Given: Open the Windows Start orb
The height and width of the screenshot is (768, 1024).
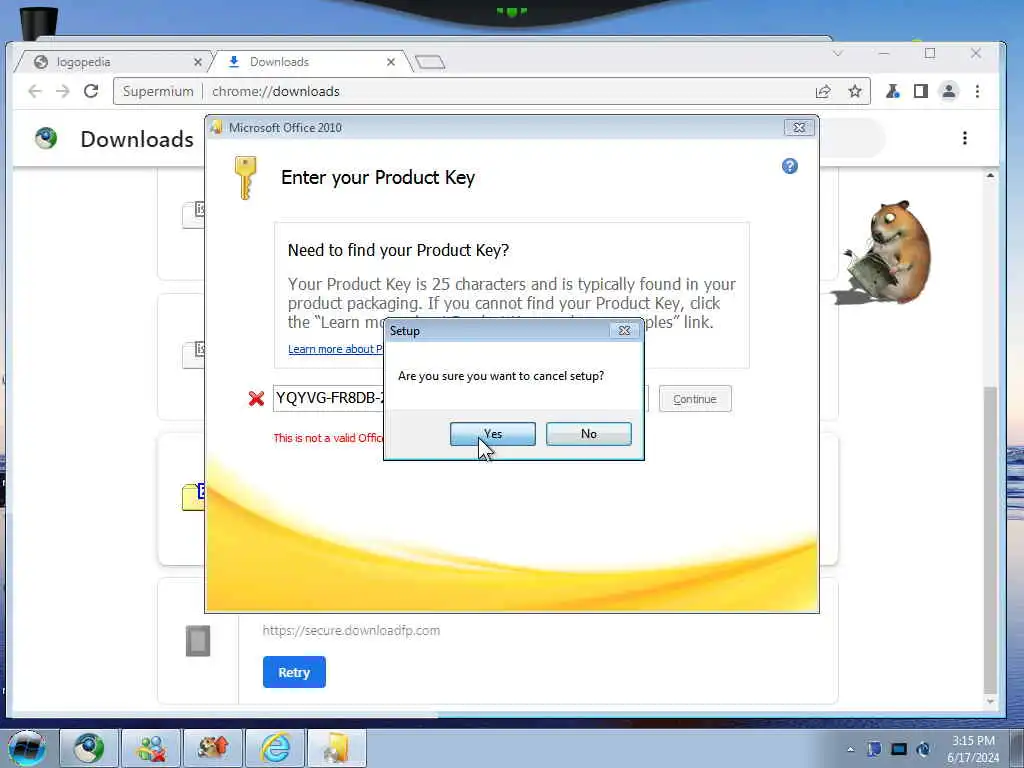Looking at the screenshot, I should coord(27,748).
